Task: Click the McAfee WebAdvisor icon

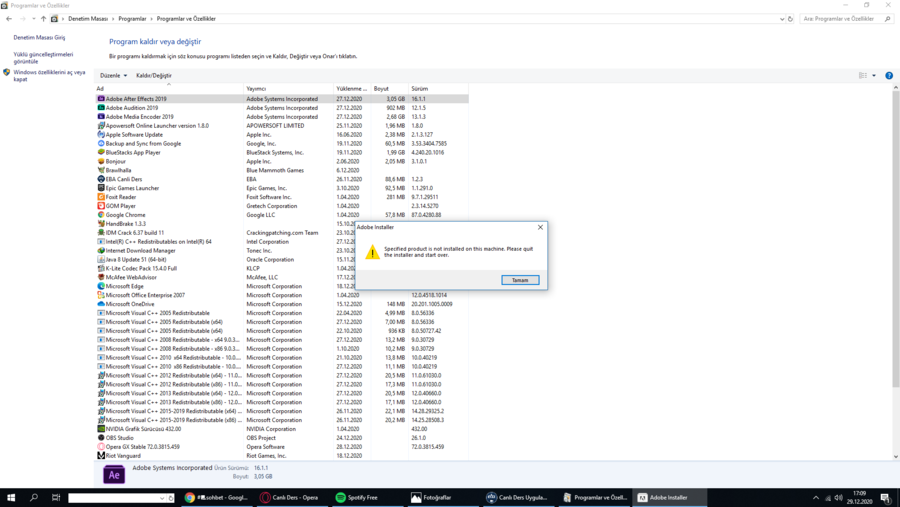Action: click(x=101, y=277)
